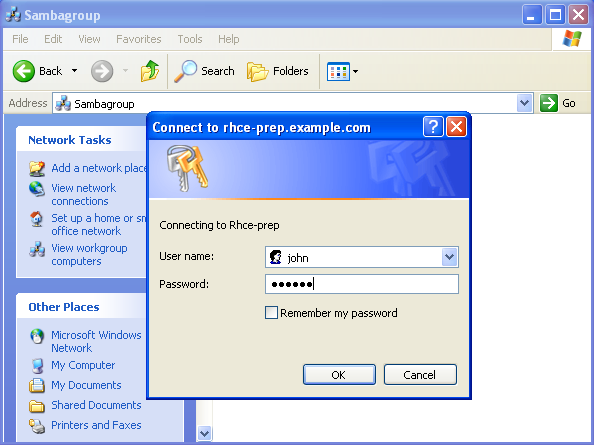Viewport: 594px width, 445px height.
Task: Open Back history dropdown arrow
Action: pos(75,71)
